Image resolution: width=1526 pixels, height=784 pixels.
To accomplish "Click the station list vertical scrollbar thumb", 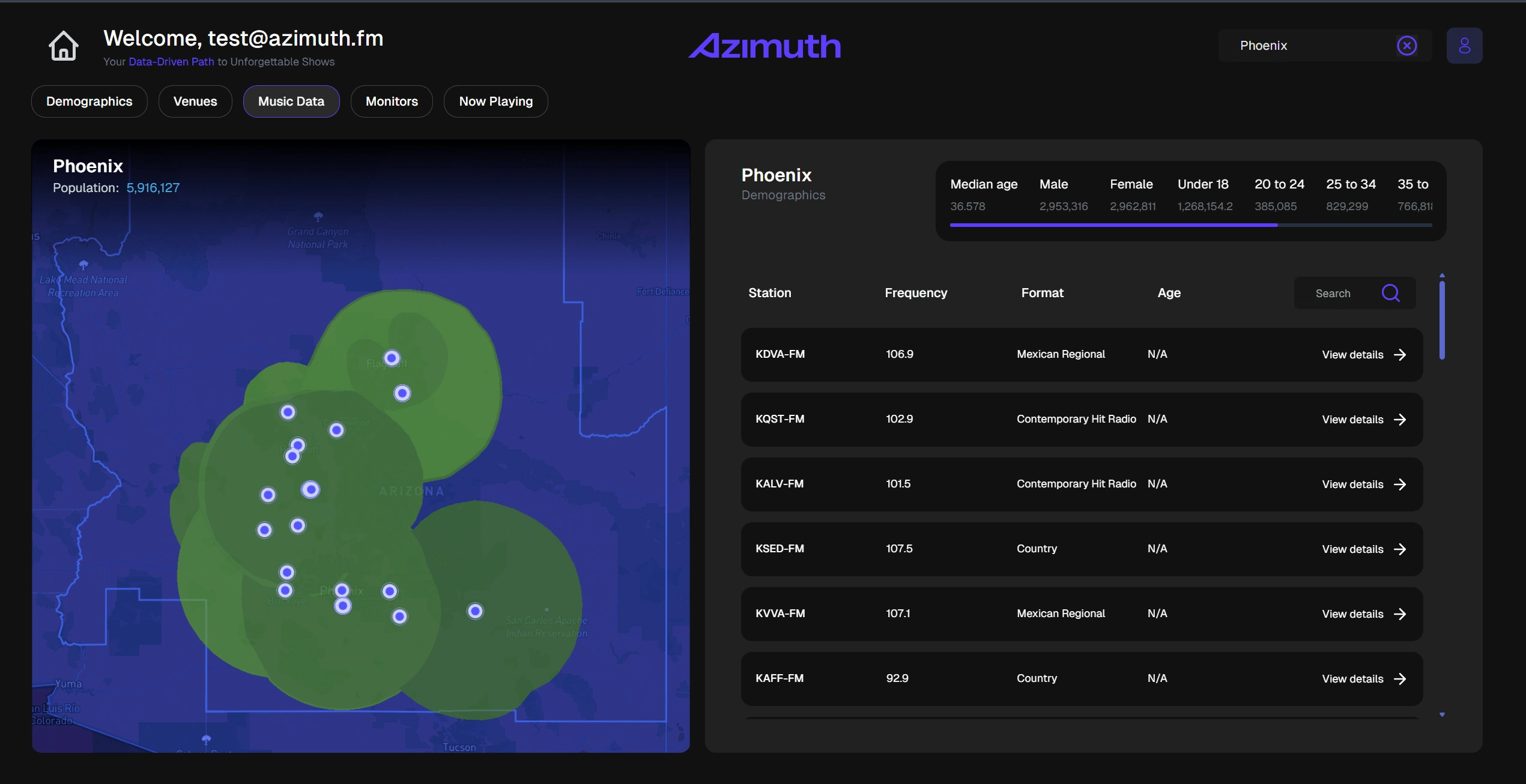I will (1442, 321).
